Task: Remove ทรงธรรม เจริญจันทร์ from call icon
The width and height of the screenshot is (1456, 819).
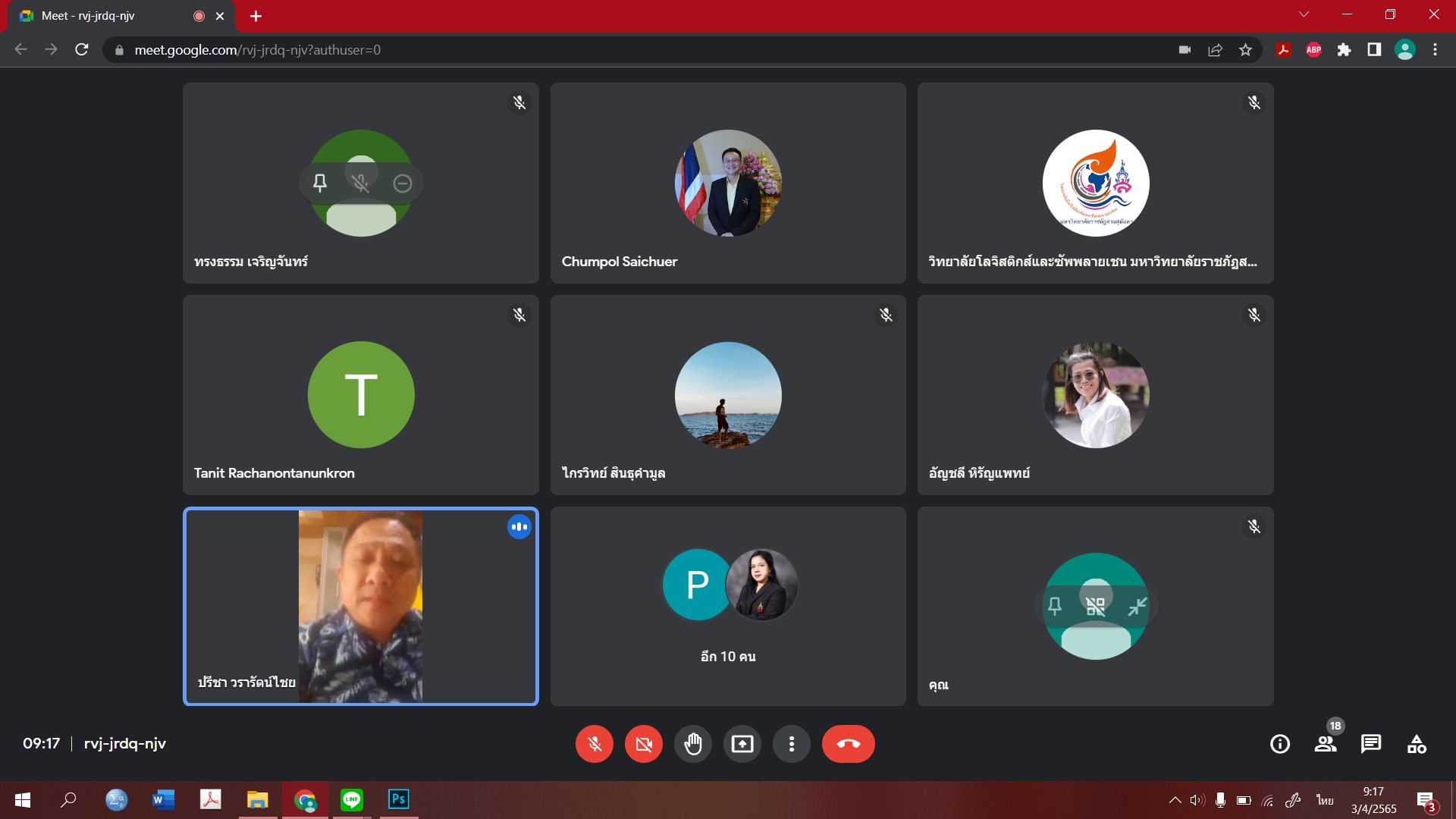Action: click(403, 183)
